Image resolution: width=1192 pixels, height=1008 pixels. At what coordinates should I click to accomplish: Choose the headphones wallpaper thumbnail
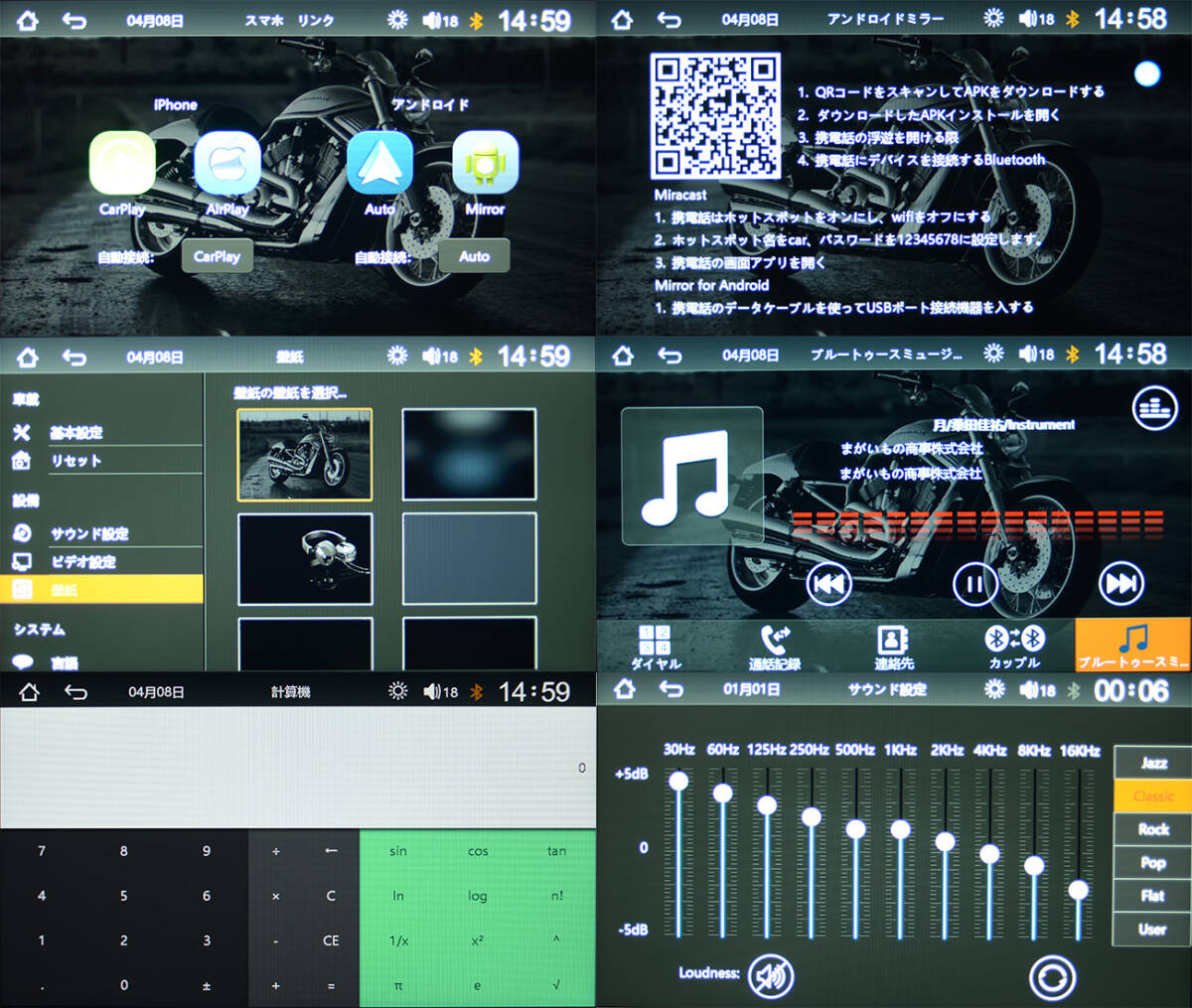305,559
